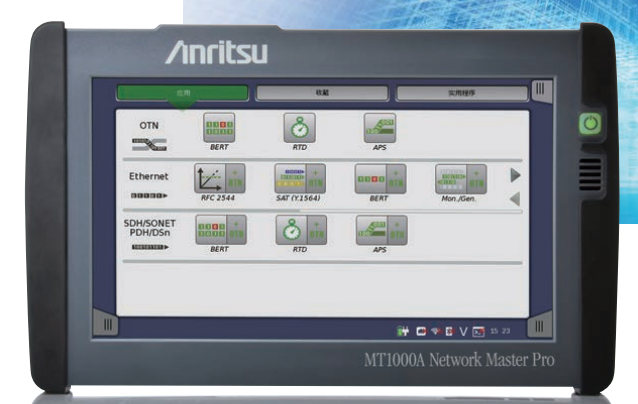
Task: Click the right arrow beside the Ethernet row
Action: [x=516, y=175]
